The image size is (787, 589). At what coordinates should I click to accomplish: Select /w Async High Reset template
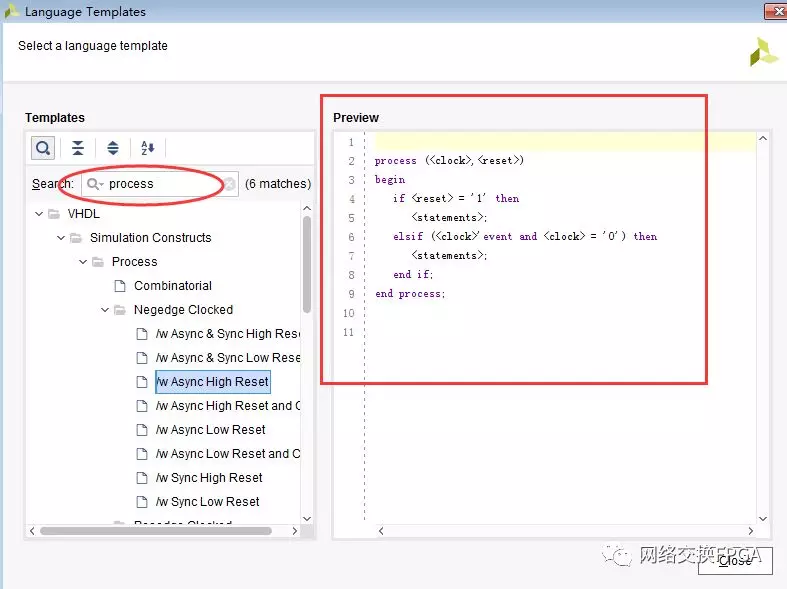point(213,382)
